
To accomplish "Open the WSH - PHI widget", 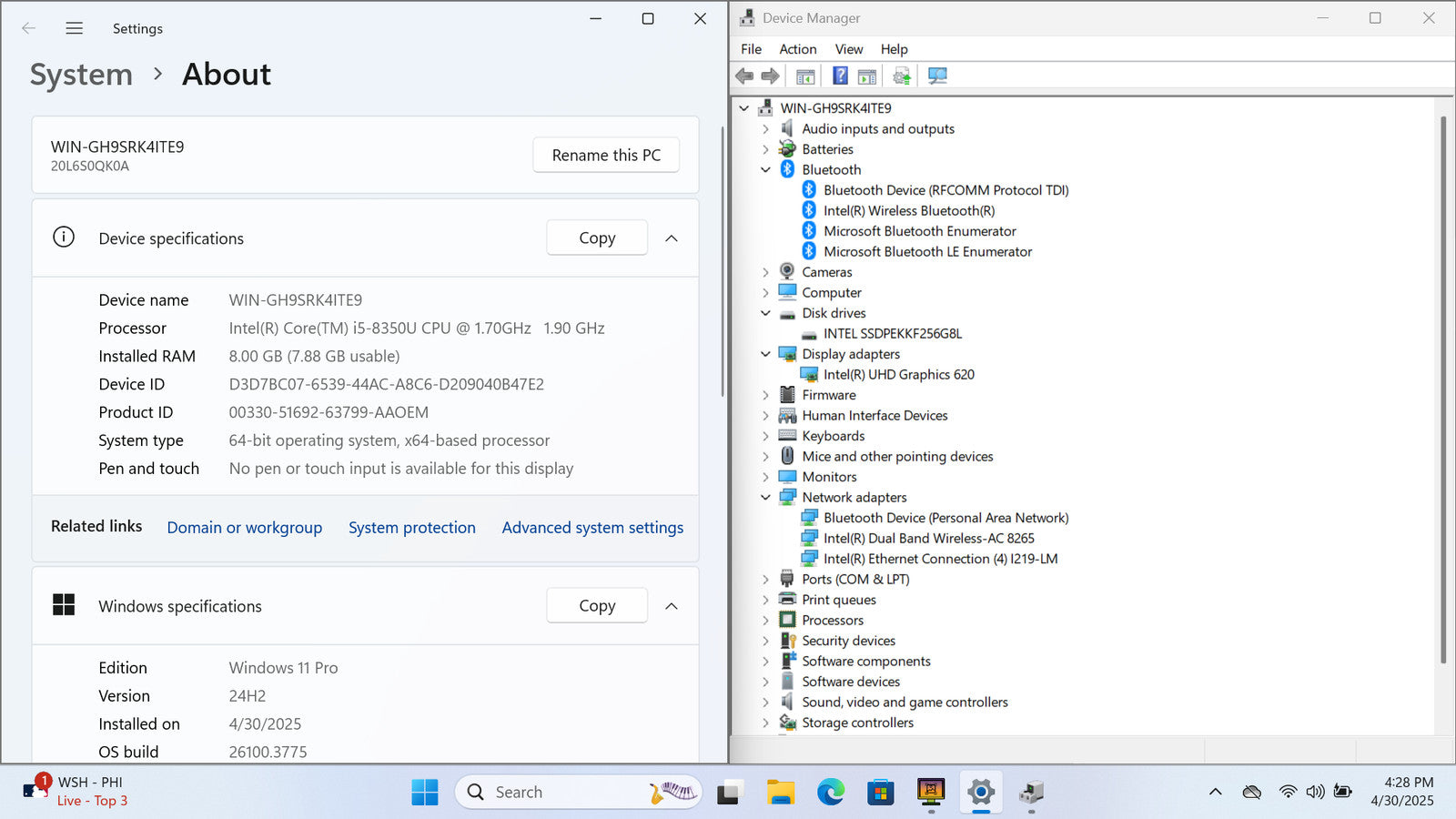I will pyautogui.click(x=77, y=792).
